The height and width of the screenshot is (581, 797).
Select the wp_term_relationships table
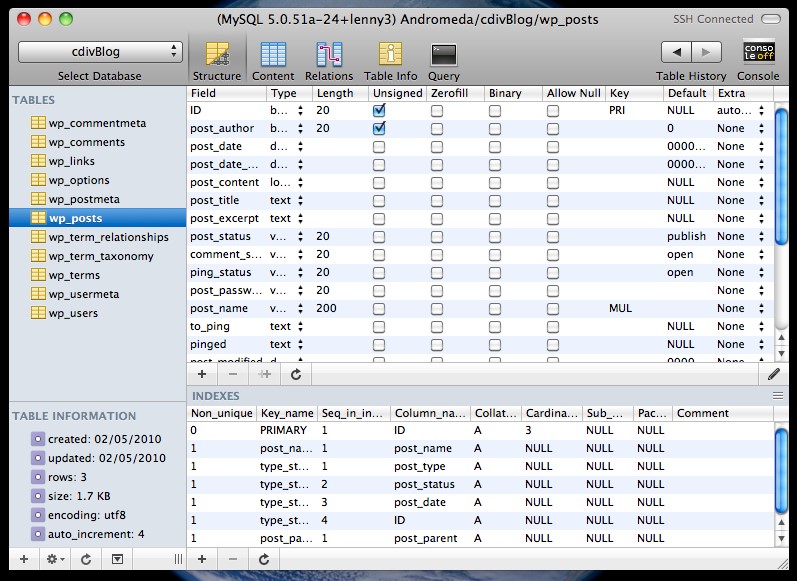click(98, 237)
